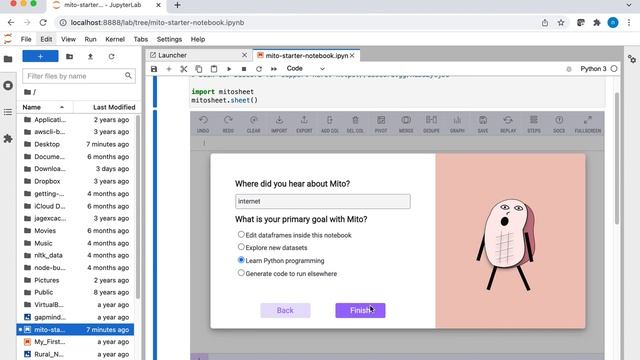Open the File menu
Viewport: 640px width, 360px height.
(26, 39)
